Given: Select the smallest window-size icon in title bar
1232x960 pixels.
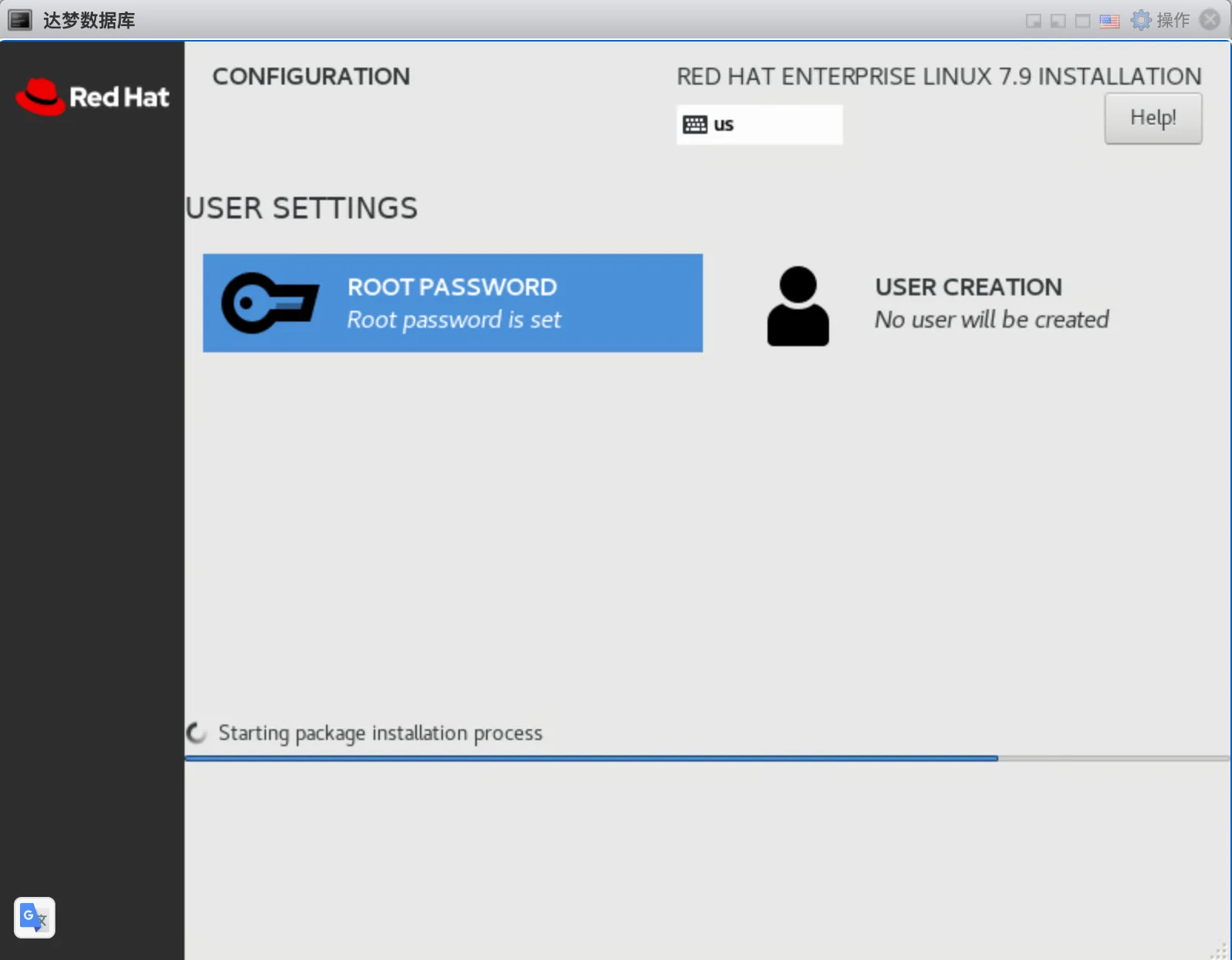Looking at the screenshot, I should [x=1034, y=21].
